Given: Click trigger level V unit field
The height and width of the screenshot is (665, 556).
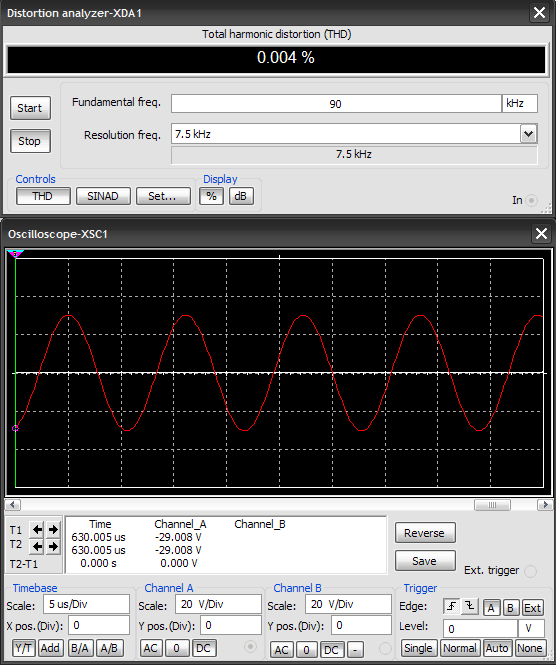Looking at the screenshot, I should point(531,628).
